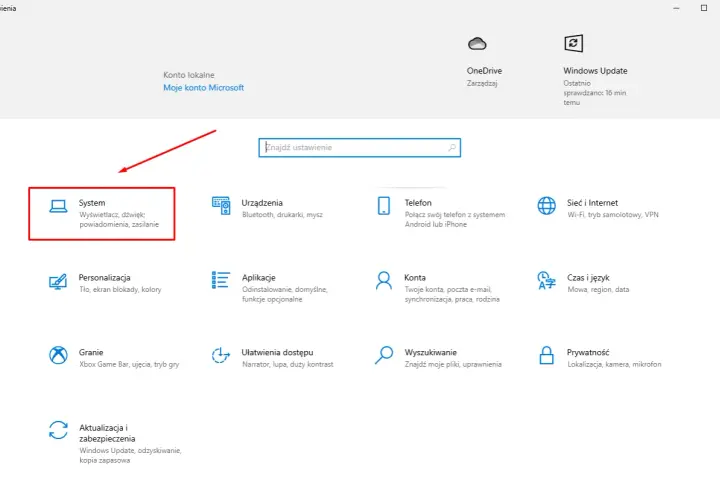
Task: Open the System laptop icon
Action: tap(58, 207)
